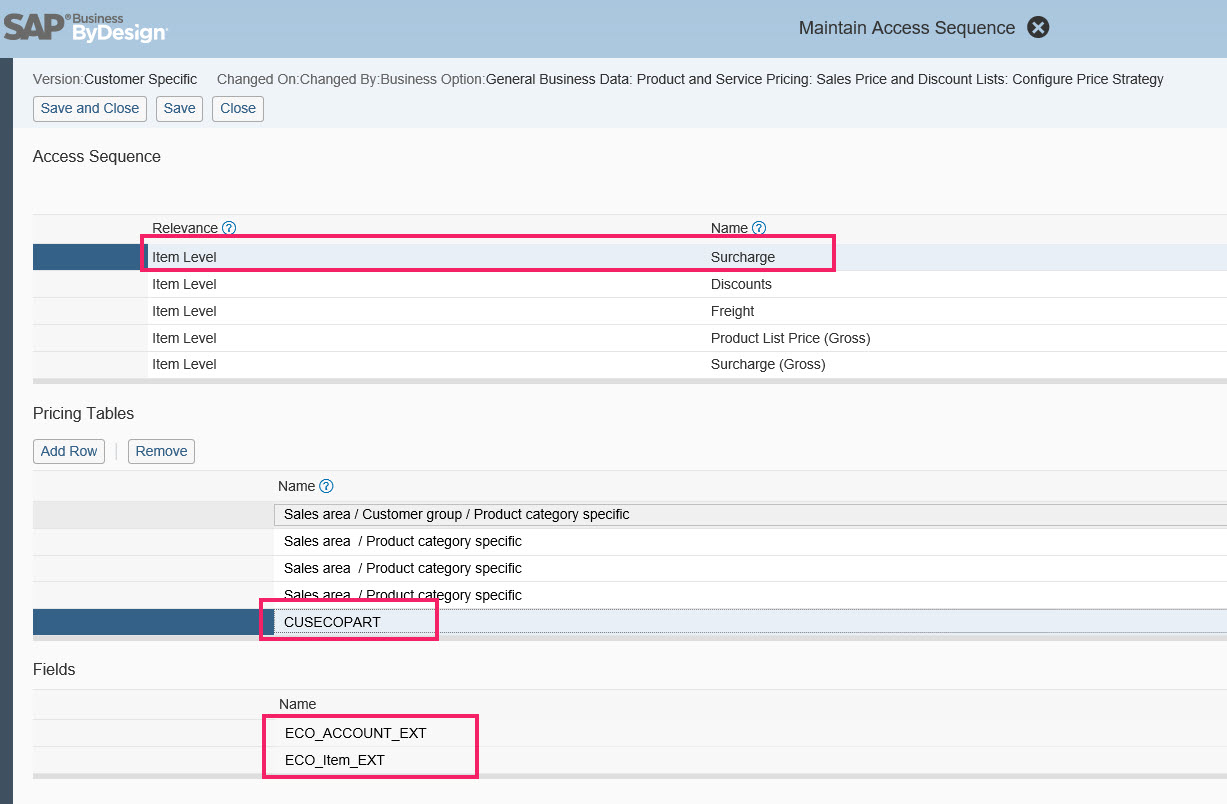
Task: Click the SAP Business ByDesign logo
Action: (86, 27)
